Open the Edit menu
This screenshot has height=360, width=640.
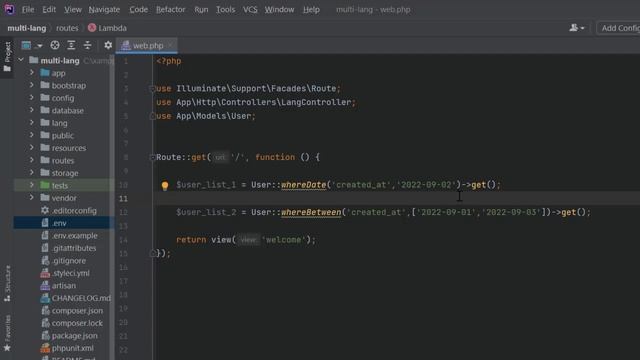[x=49, y=9]
